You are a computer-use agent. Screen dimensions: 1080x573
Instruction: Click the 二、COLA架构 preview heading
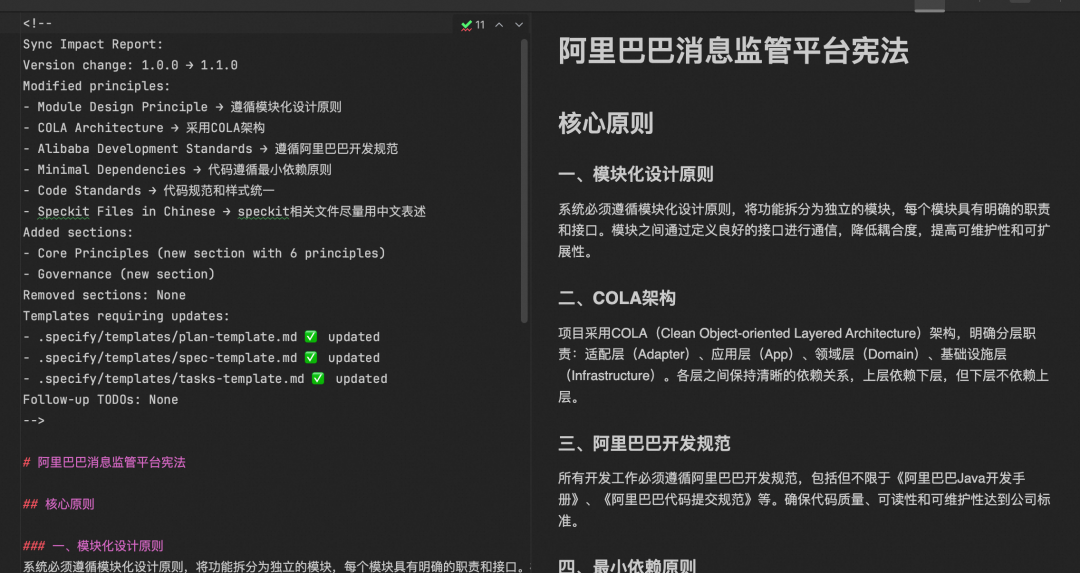click(x=616, y=298)
